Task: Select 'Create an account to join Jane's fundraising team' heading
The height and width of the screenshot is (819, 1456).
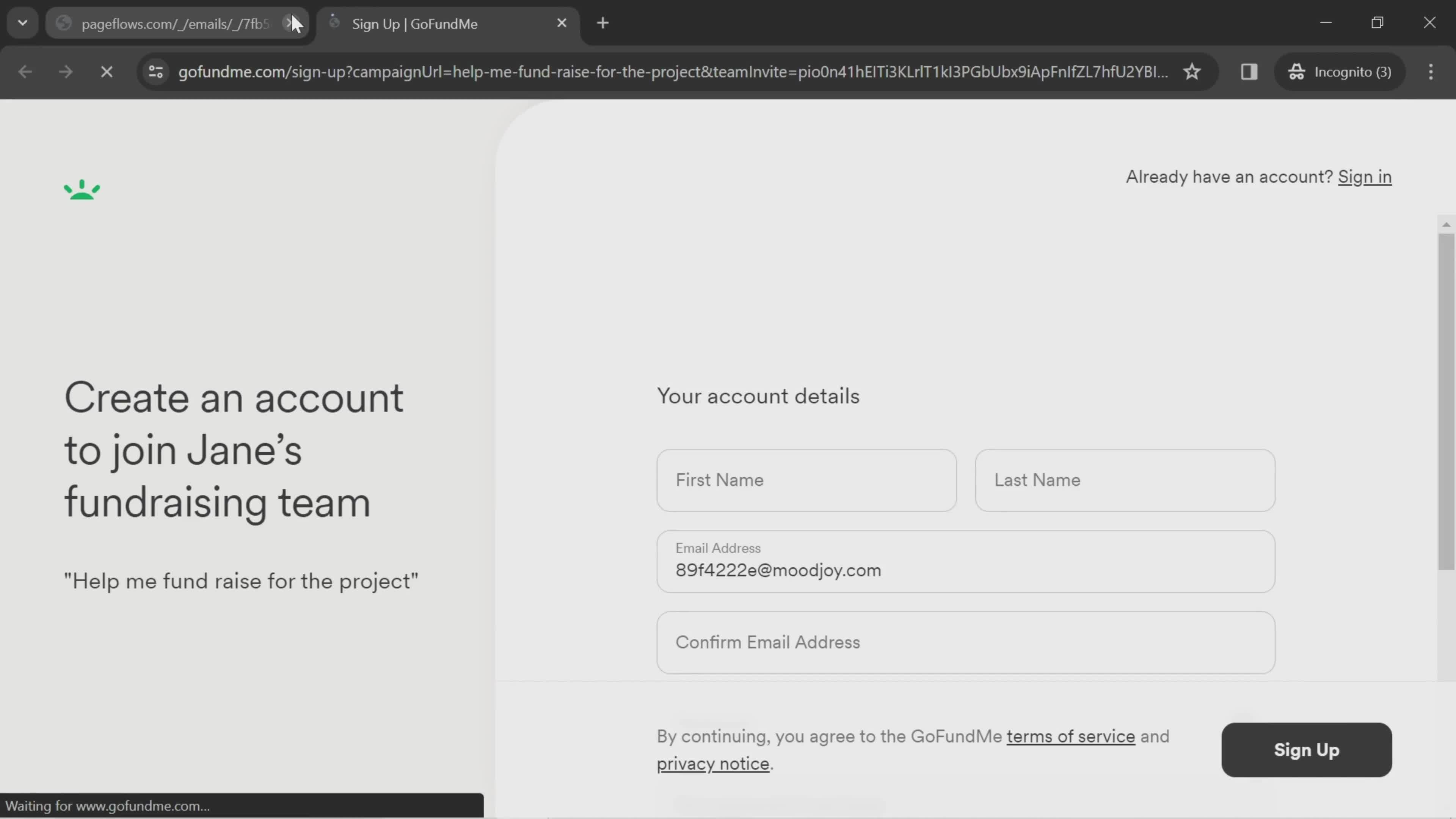Action: click(234, 450)
